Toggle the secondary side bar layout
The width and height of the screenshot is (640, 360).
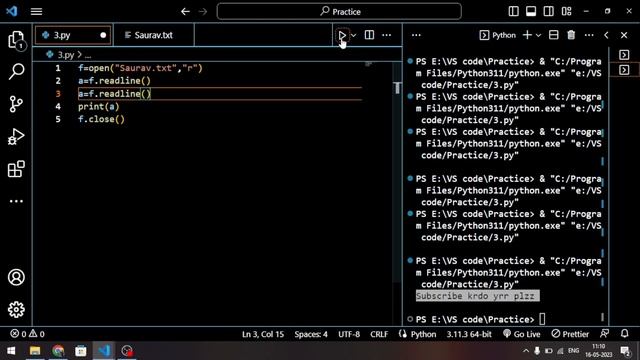tap(549, 11)
